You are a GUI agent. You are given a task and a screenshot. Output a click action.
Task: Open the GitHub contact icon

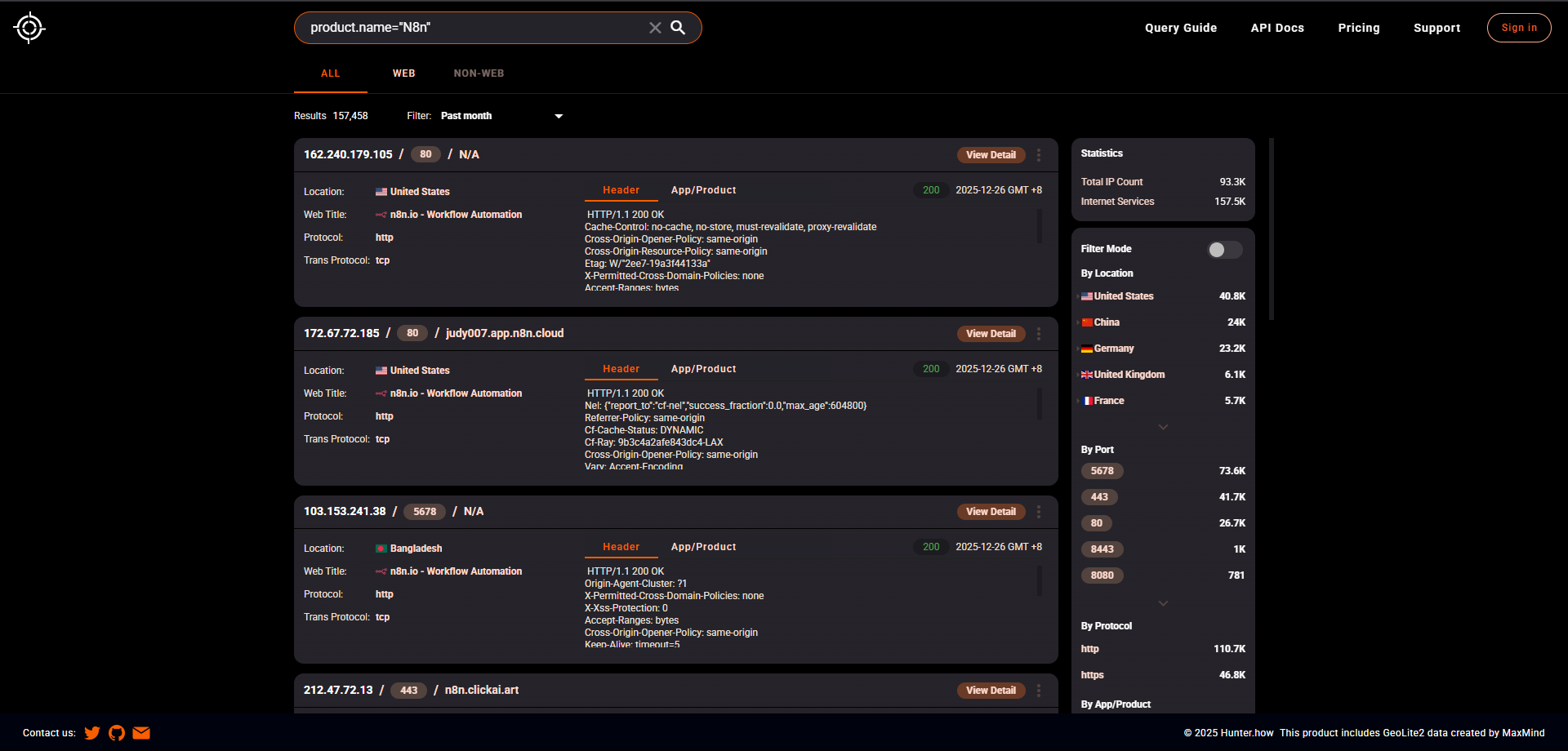117,733
